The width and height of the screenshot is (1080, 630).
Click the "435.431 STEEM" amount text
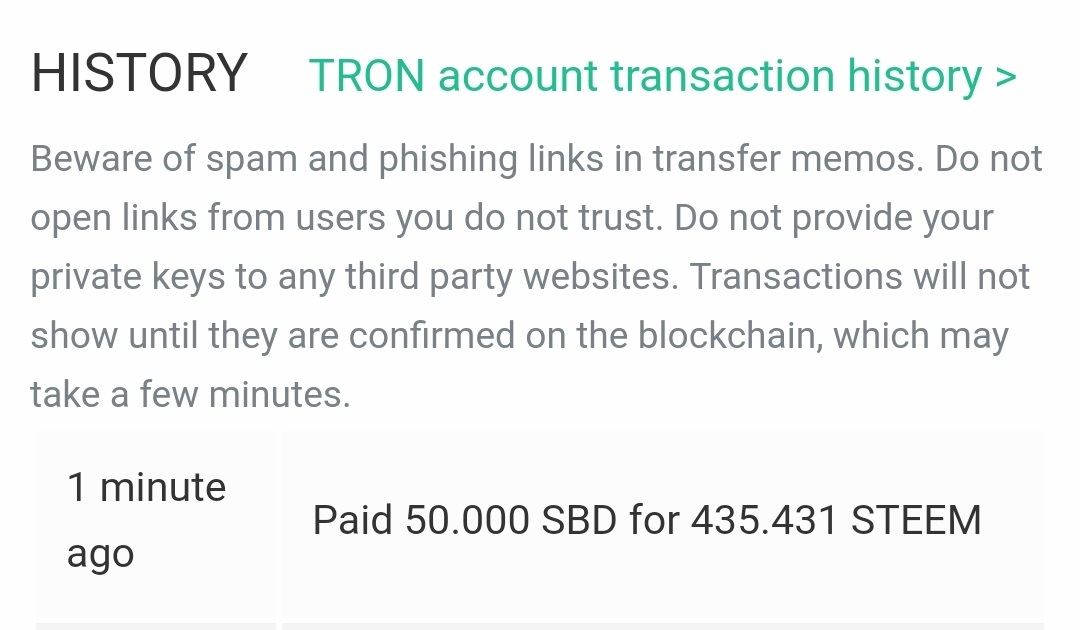coord(836,520)
